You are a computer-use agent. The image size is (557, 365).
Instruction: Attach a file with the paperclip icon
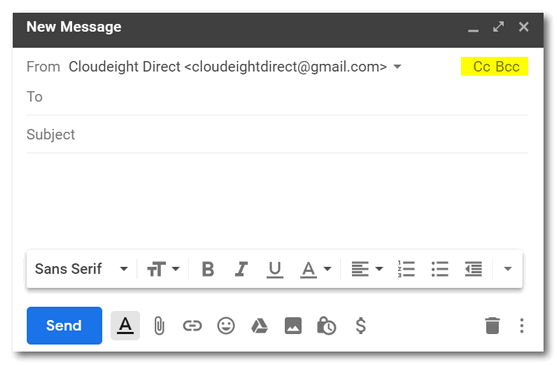click(x=159, y=326)
